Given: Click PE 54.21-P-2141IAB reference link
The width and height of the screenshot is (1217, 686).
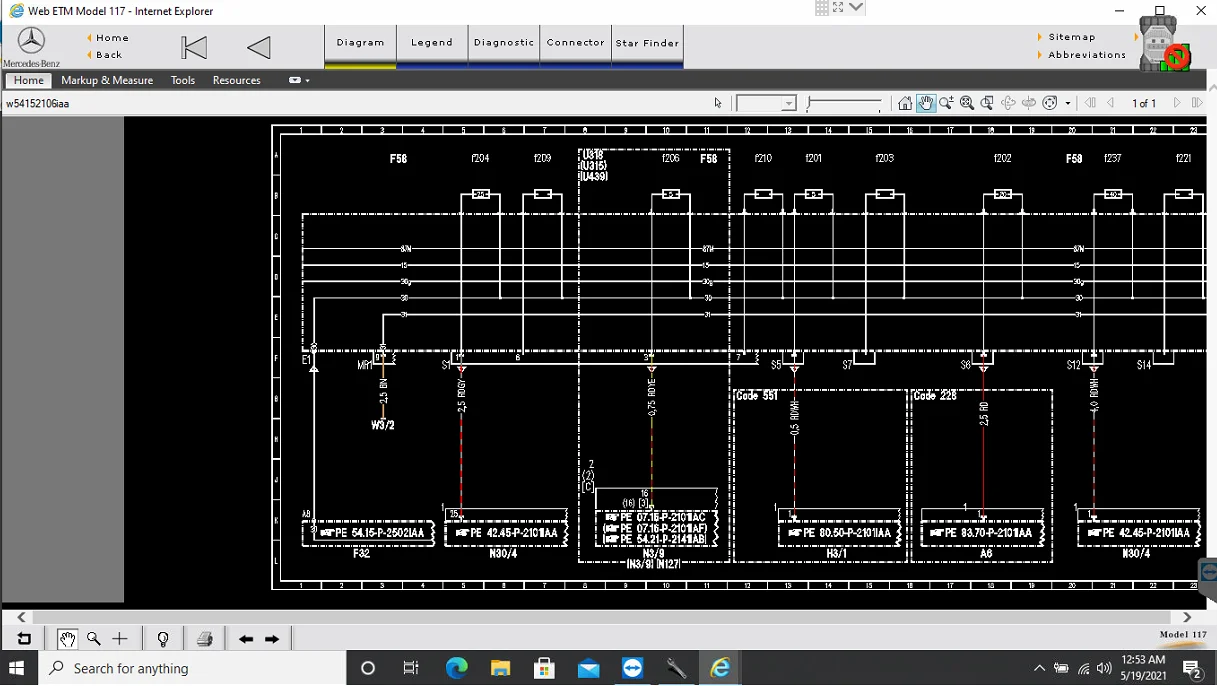Looking at the screenshot, I should pyautogui.click(x=655, y=539).
